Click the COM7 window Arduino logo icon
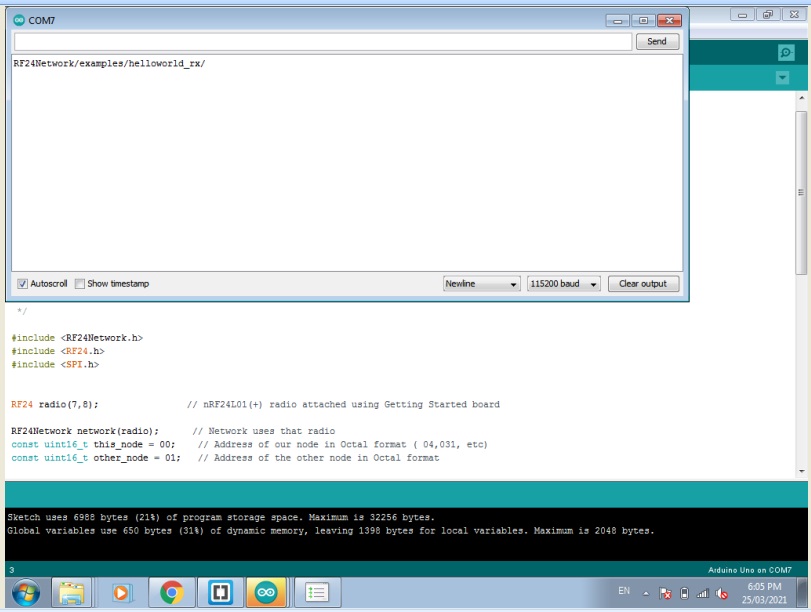Image resolution: width=811 pixels, height=612 pixels. point(19,20)
